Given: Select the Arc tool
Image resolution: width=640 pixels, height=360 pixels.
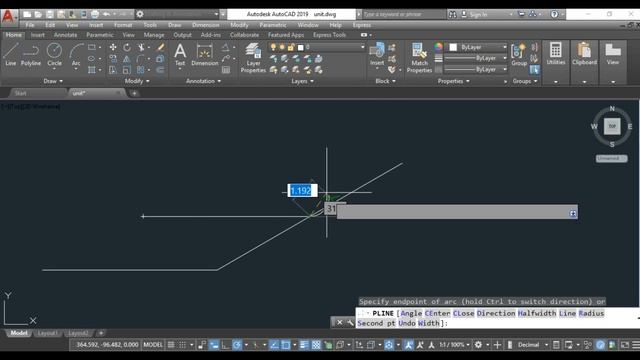Looking at the screenshot, I should pyautogui.click(x=76, y=55).
